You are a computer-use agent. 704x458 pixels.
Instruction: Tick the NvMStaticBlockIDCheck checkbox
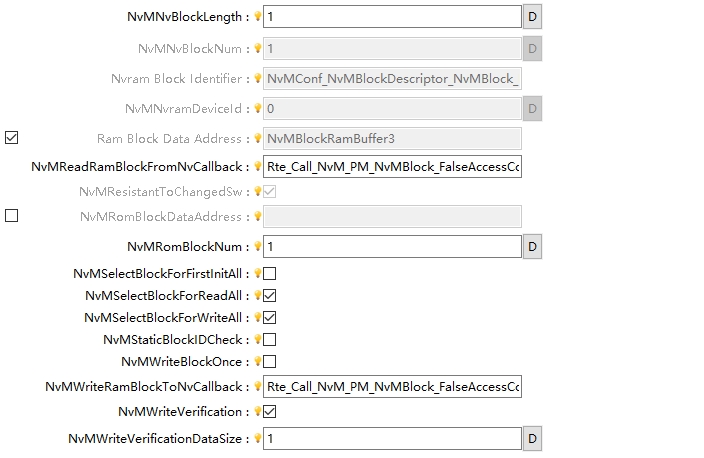[270, 340]
